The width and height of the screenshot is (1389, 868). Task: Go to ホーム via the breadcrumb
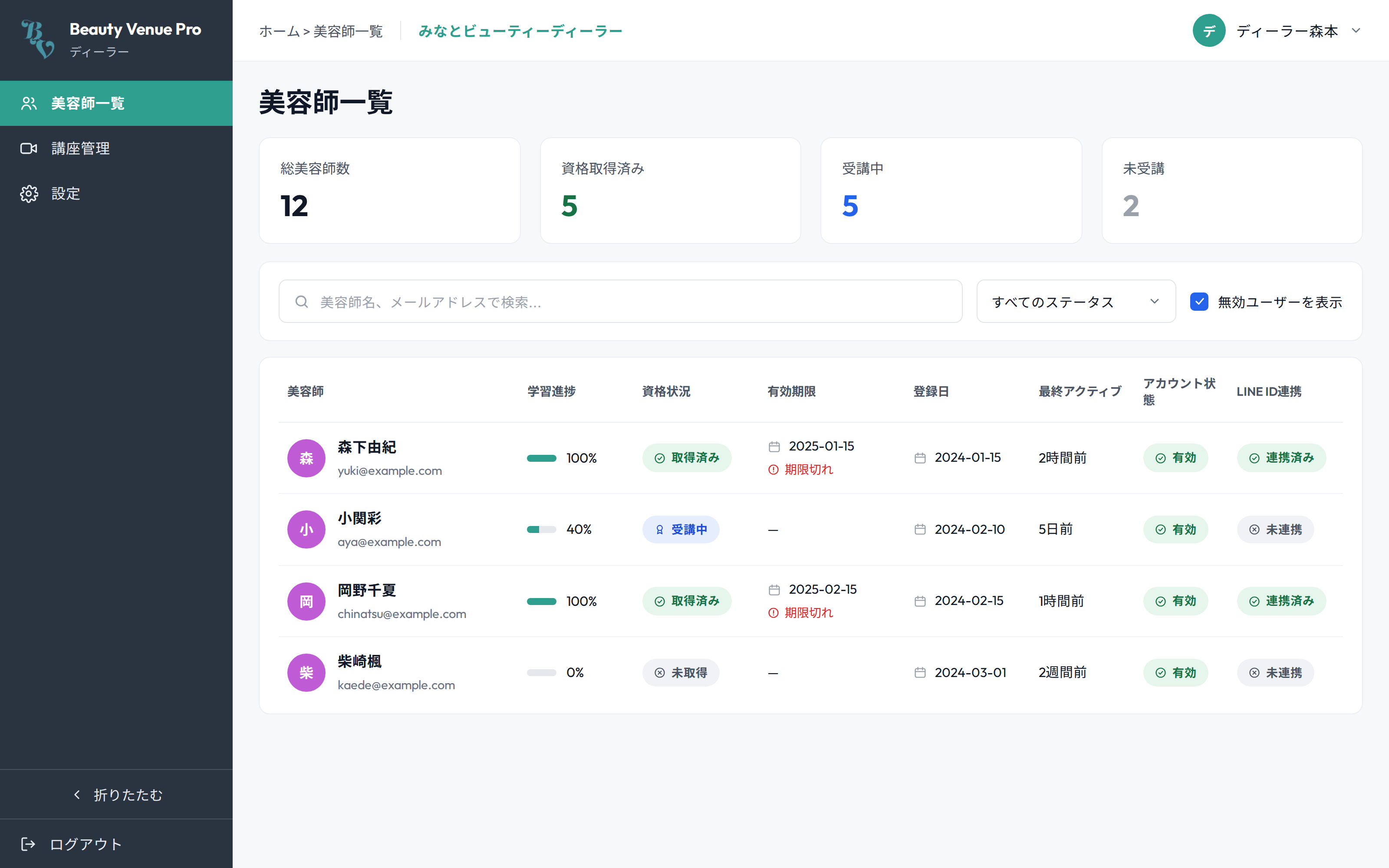(279, 31)
